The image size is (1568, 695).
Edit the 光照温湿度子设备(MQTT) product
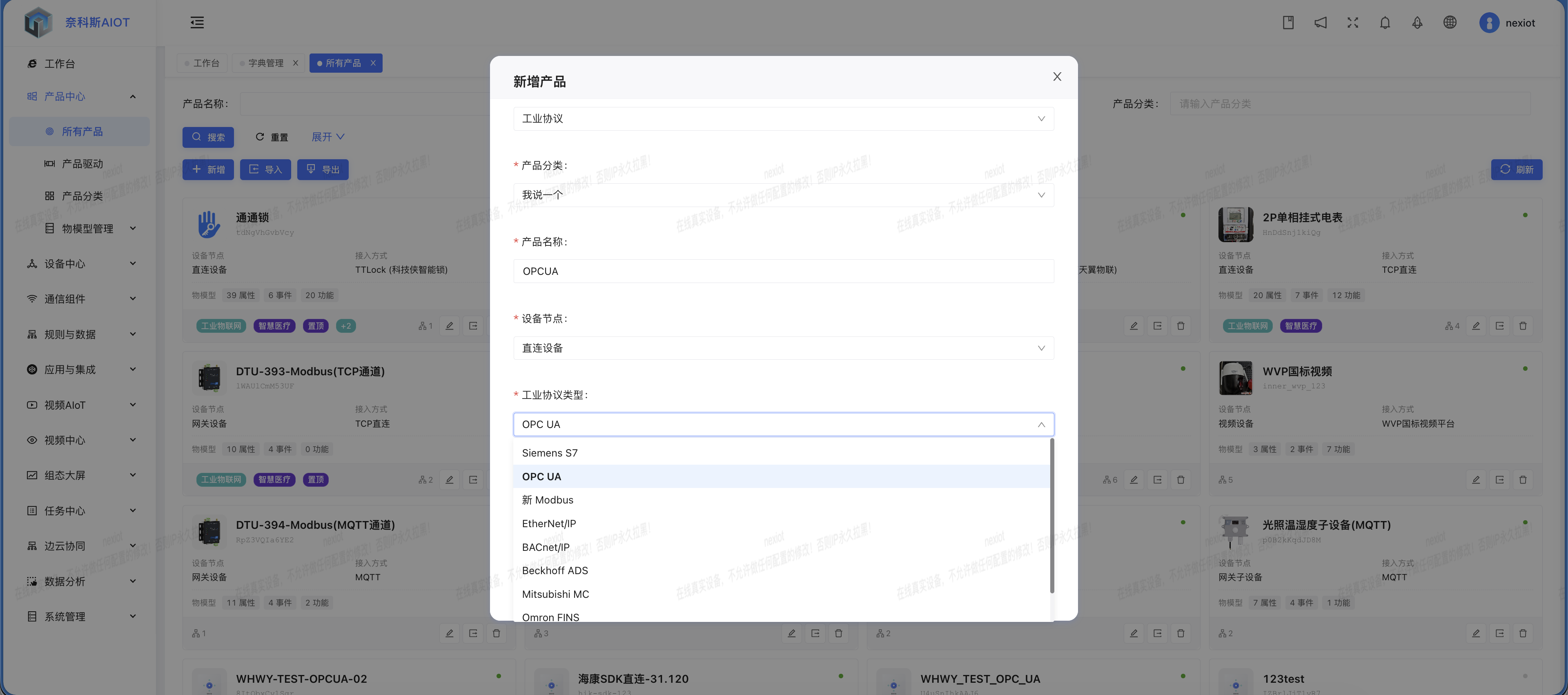[x=1475, y=633]
